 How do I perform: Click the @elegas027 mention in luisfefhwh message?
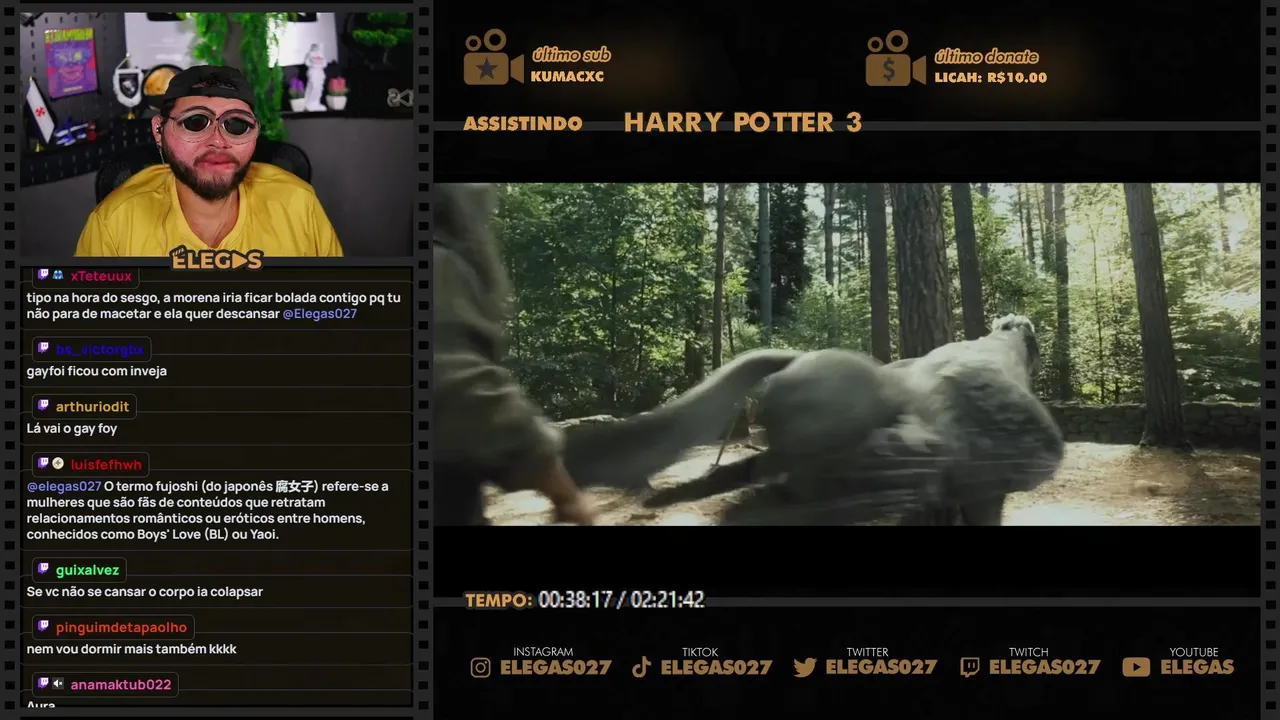[x=64, y=487]
